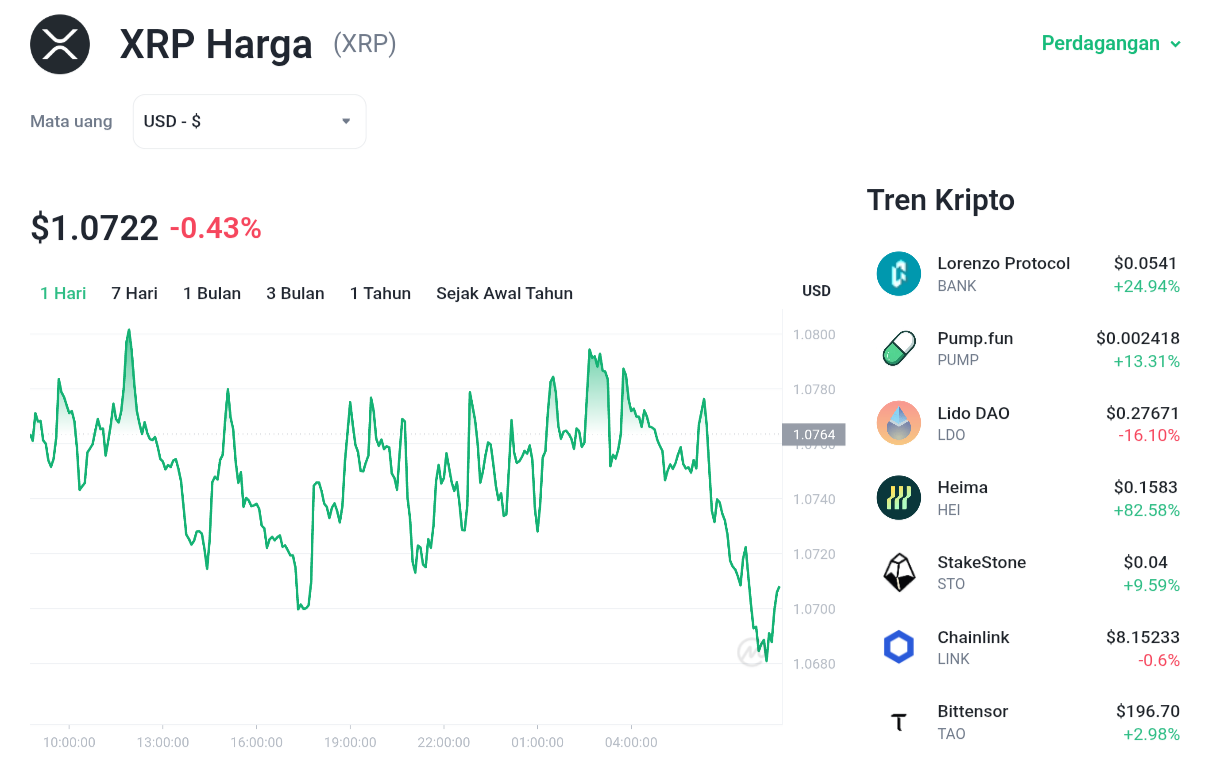Select the Lido DAO droplet icon
Image resolution: width=1220 pixels, height=763 pixels.
pos(898,423)
